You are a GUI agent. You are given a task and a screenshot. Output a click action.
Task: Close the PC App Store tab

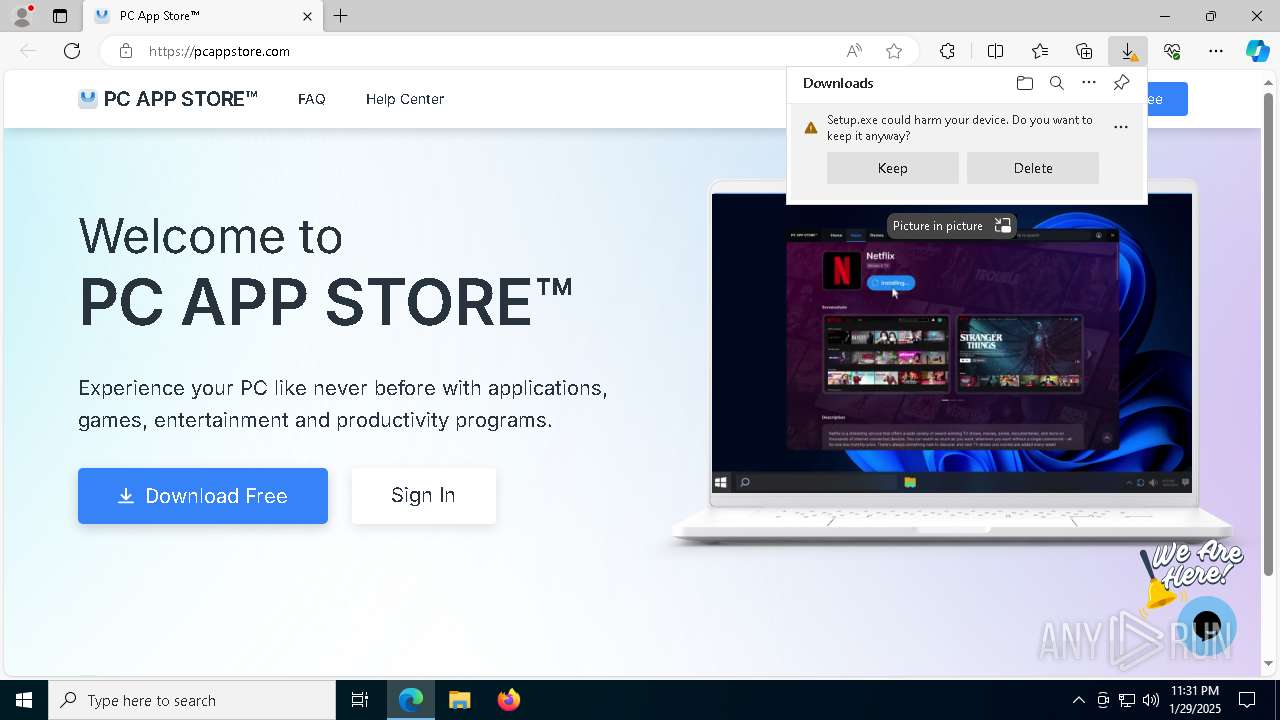tap(307, 16)
